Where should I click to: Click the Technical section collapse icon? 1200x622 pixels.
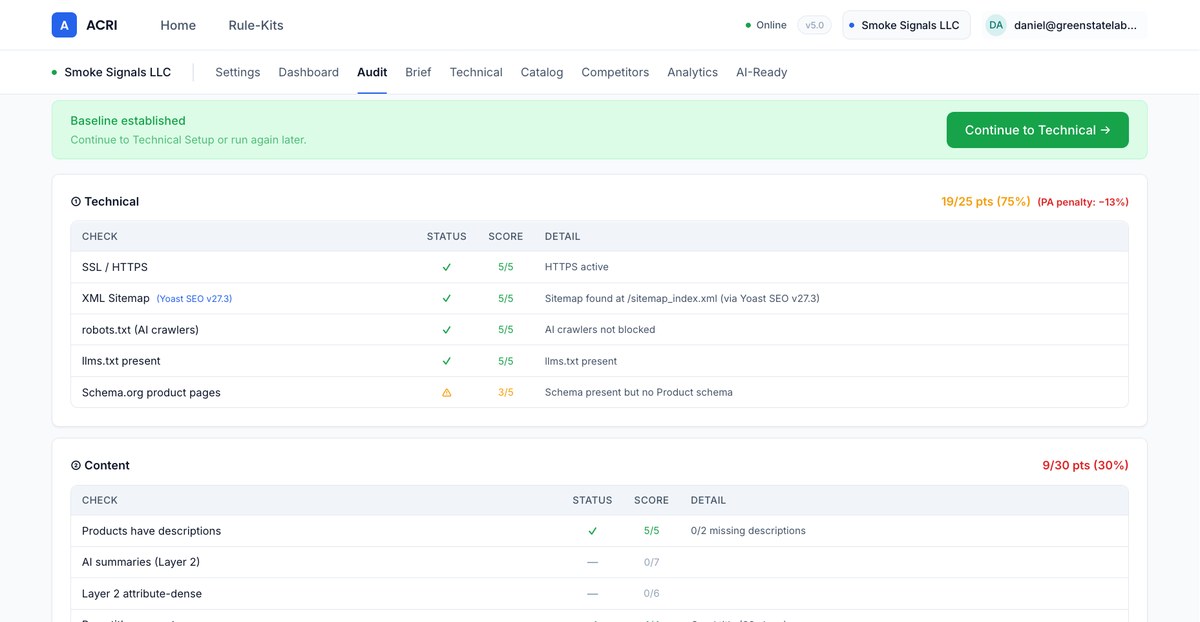coord(76,202)
